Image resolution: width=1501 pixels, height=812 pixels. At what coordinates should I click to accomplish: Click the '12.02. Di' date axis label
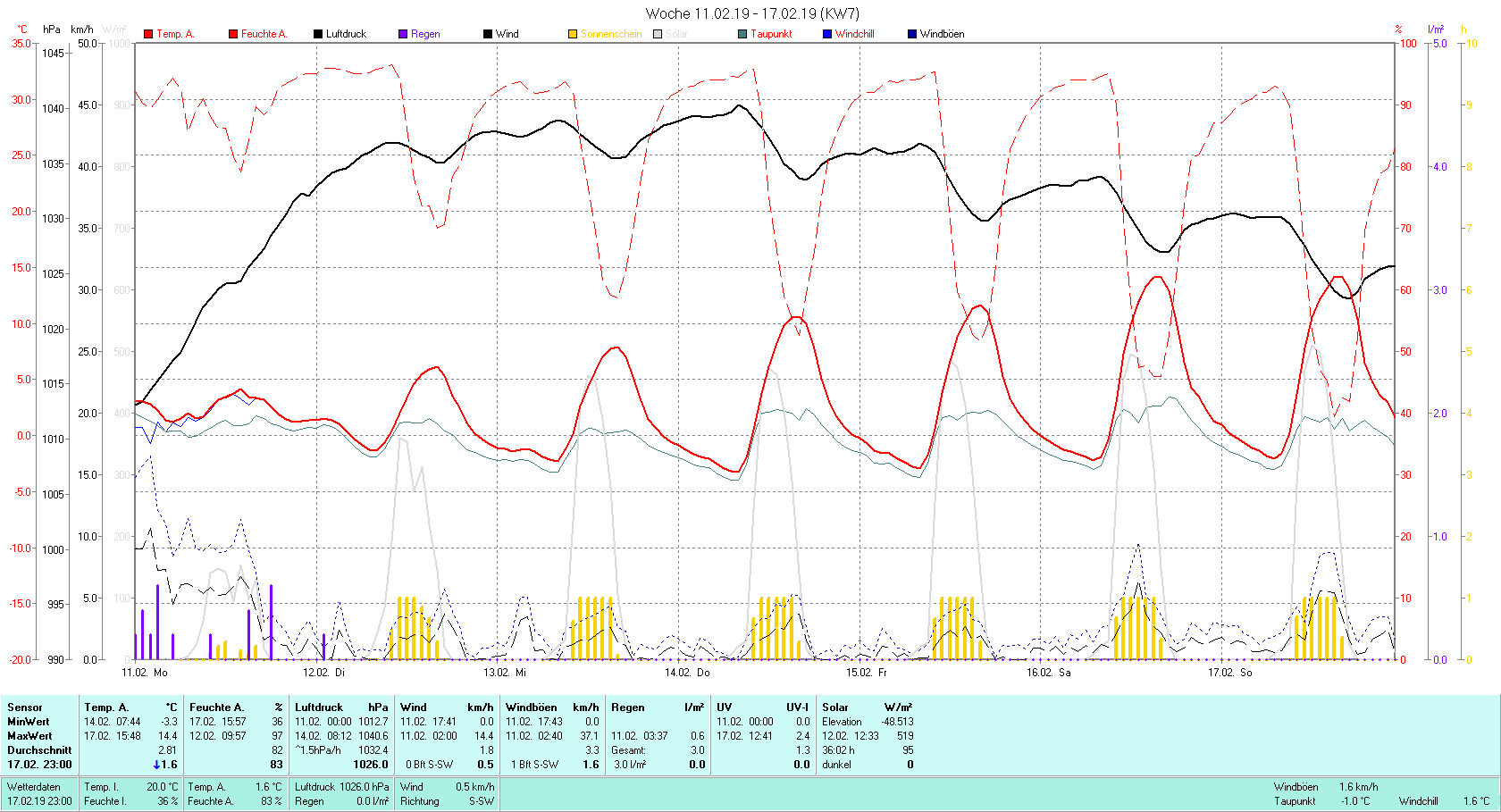tap(323, 673)
